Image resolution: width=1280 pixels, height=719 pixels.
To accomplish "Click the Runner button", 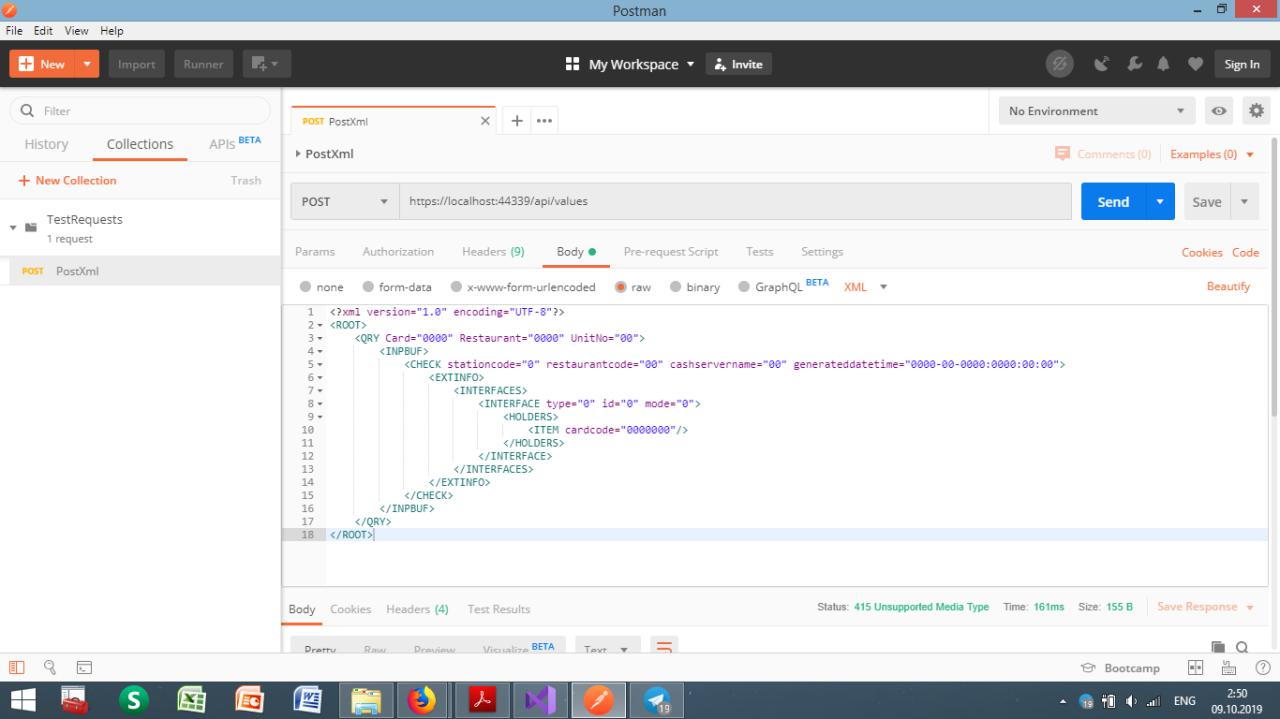I will pos(204,64).
